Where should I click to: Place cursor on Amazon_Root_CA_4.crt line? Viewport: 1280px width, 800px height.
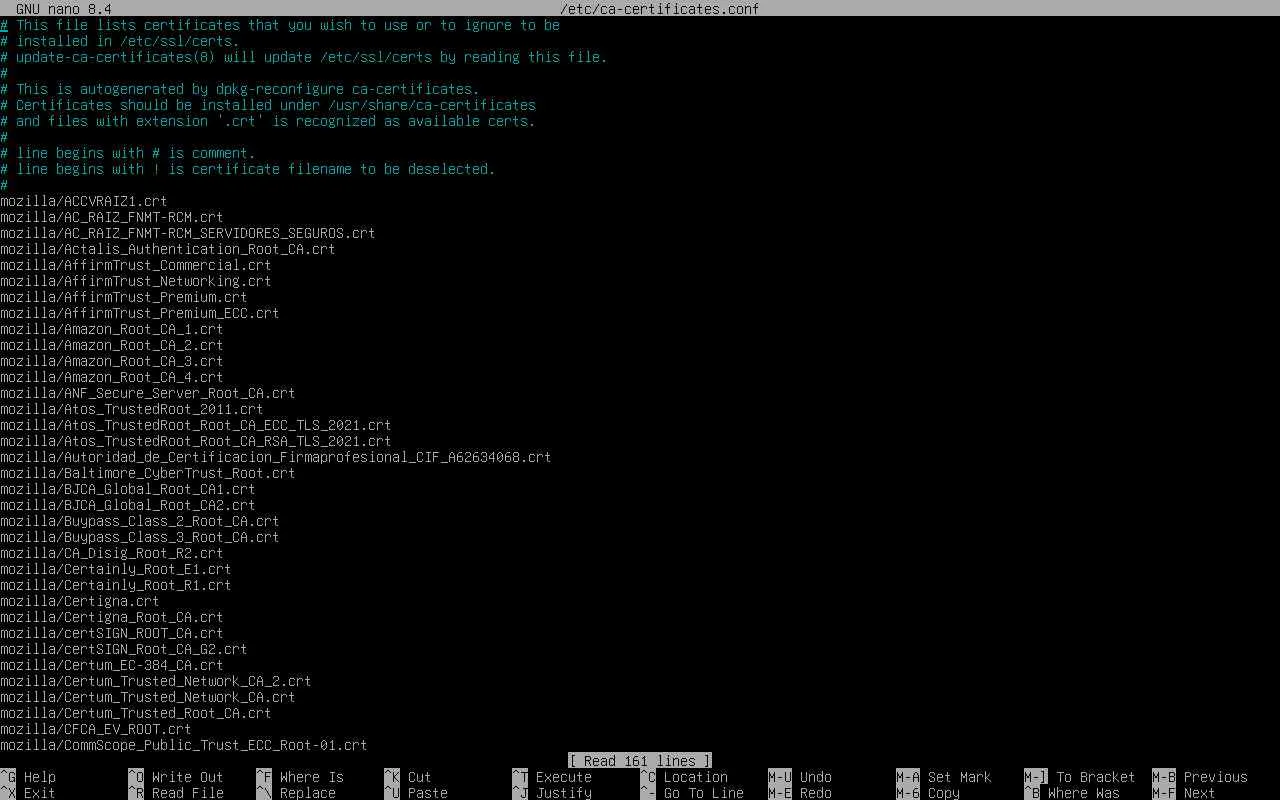(x=112, y=377)
